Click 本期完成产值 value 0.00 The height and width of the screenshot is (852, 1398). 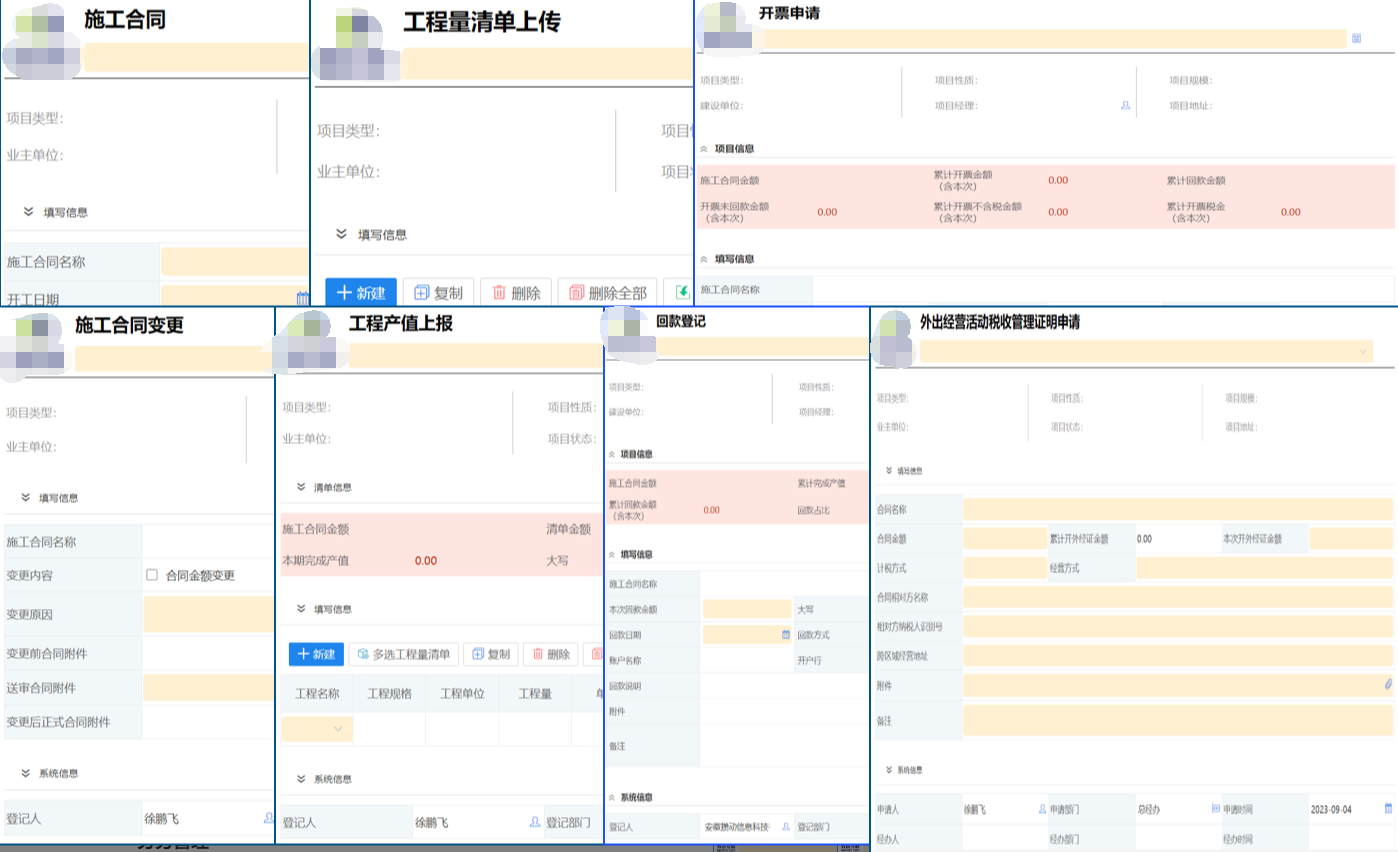click(426, 560)
